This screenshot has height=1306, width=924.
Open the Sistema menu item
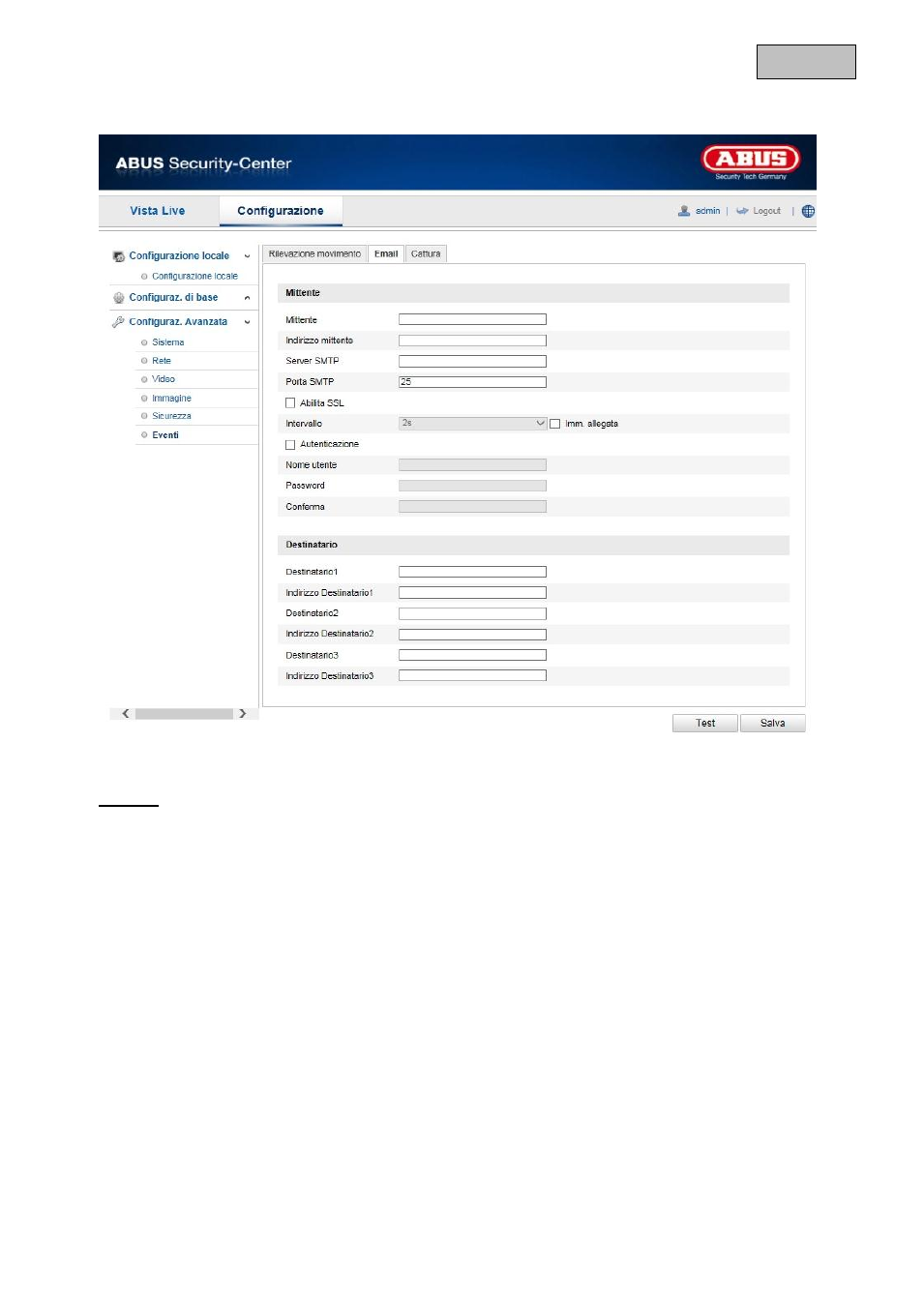point(168,342)
